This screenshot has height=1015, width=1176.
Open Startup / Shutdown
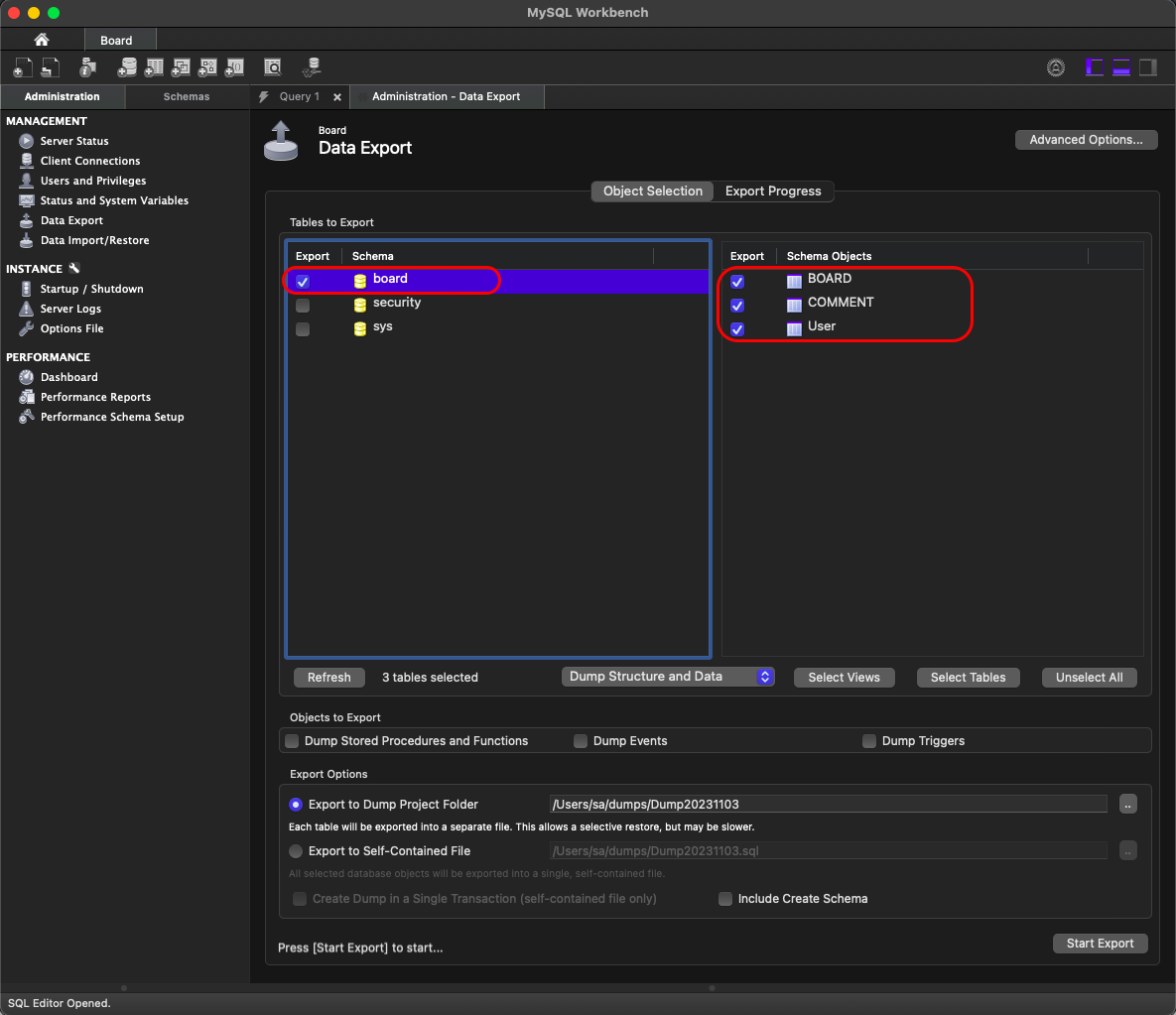pos(91,289)
